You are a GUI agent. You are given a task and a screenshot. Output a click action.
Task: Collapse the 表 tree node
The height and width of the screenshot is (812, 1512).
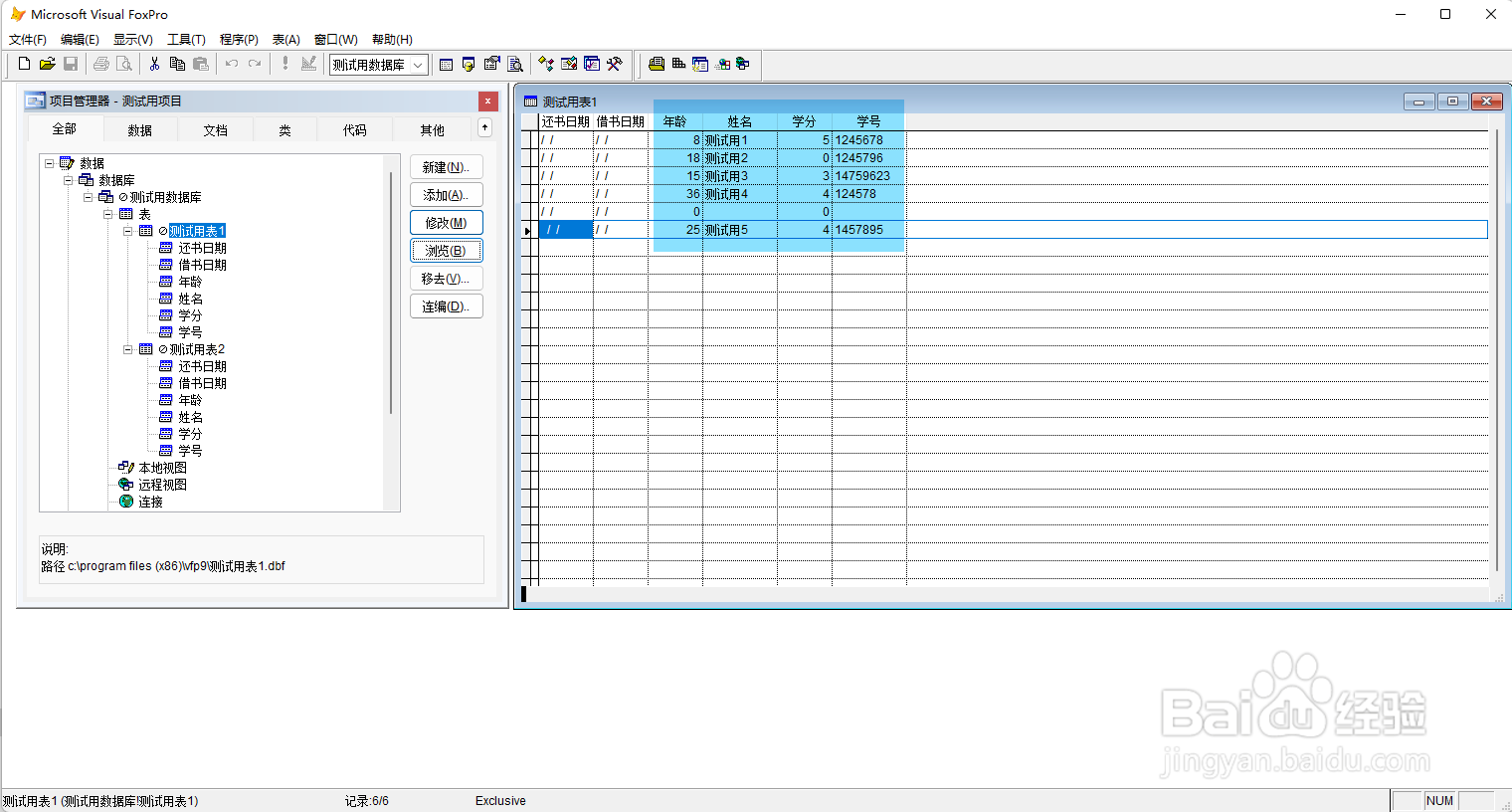(x=108, y=214)
